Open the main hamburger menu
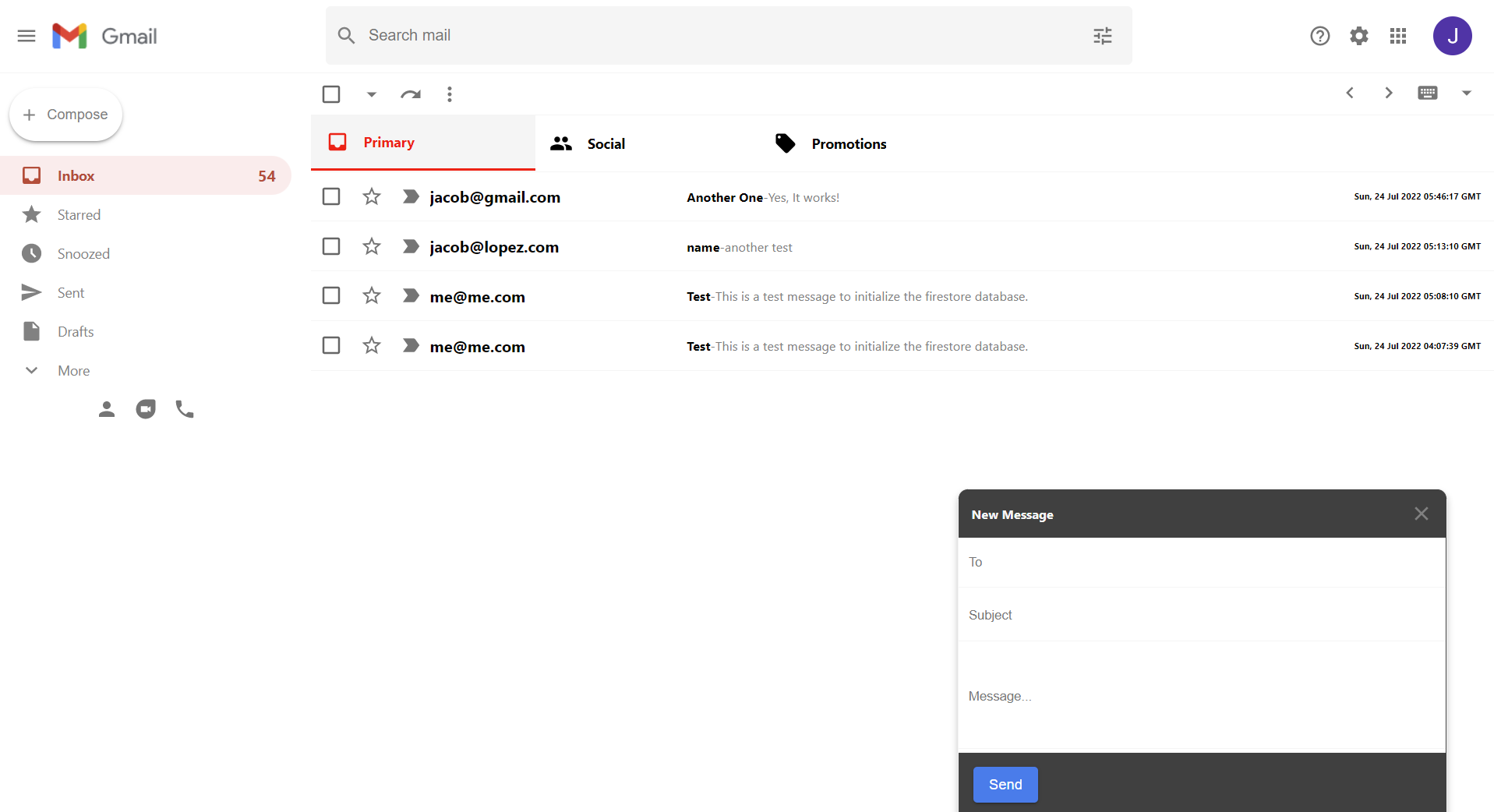 [26, 36]
